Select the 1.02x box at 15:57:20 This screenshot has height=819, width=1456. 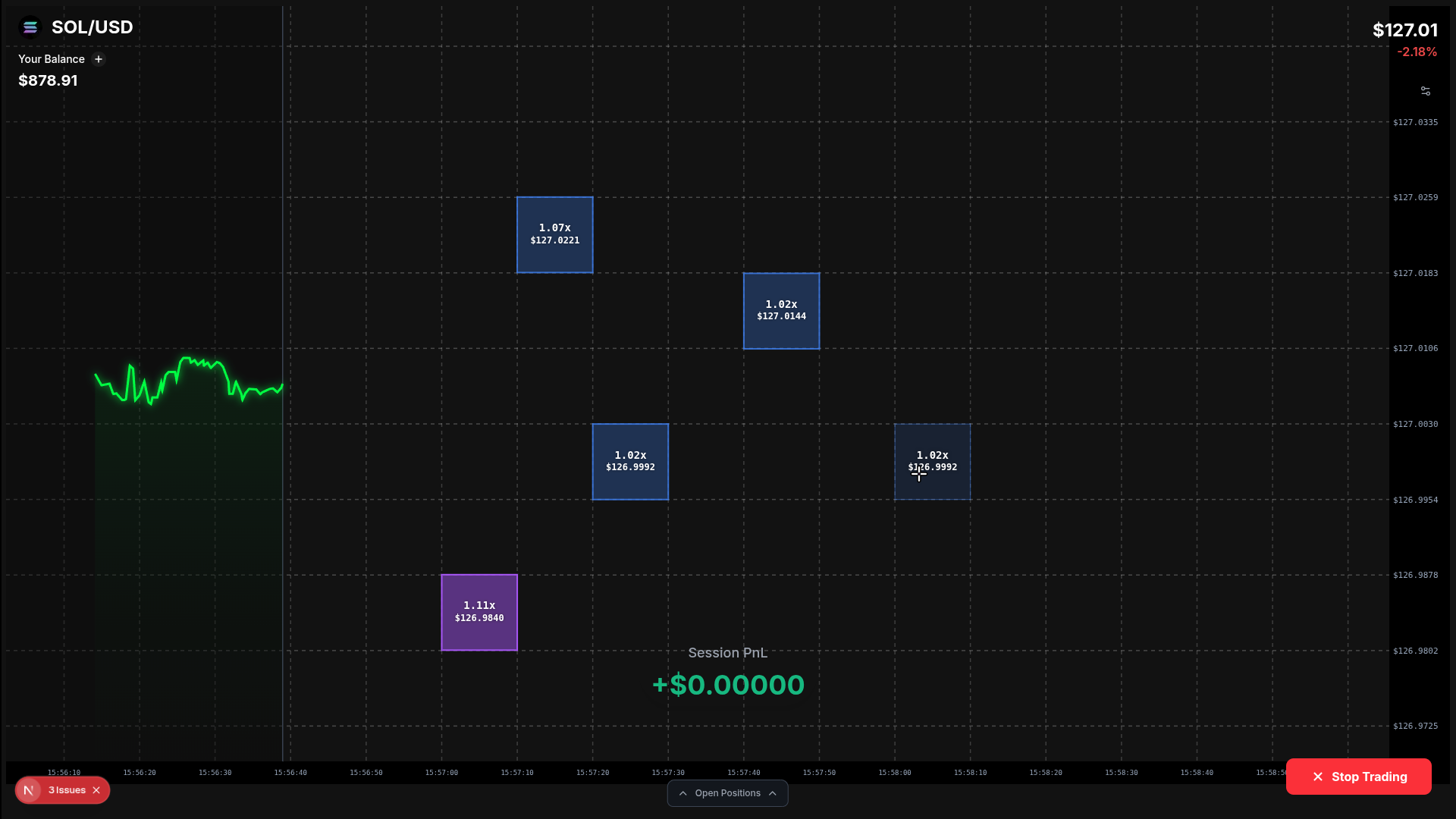(630, 462)
